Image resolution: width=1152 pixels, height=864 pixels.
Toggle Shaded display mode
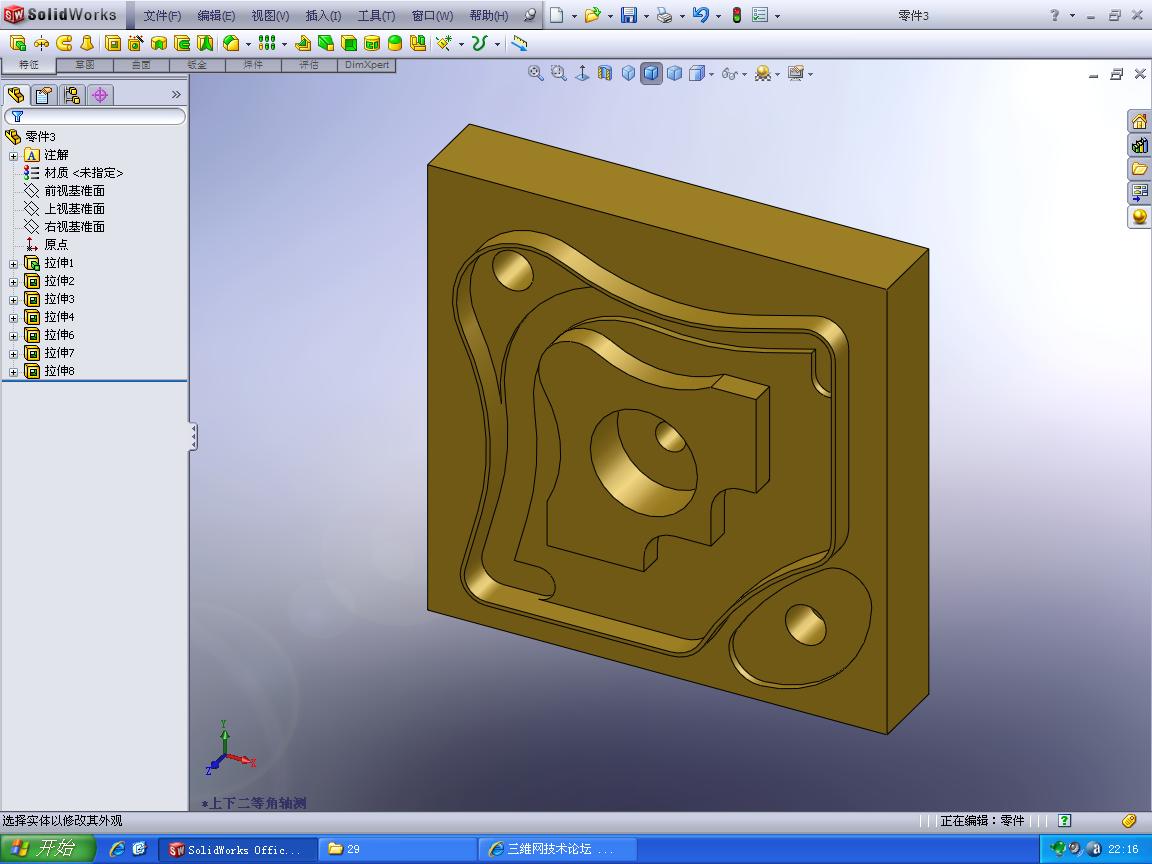pos(674,73)
